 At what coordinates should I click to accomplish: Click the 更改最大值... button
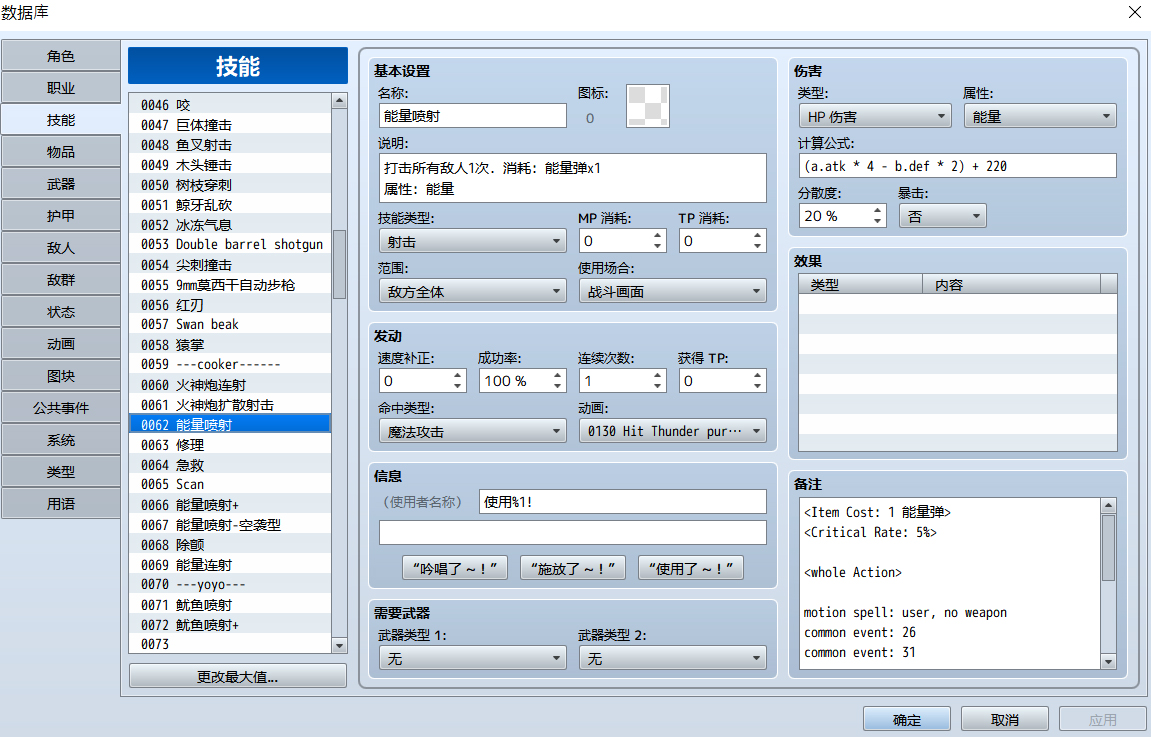pyautogui.click(x=237, y=676)
